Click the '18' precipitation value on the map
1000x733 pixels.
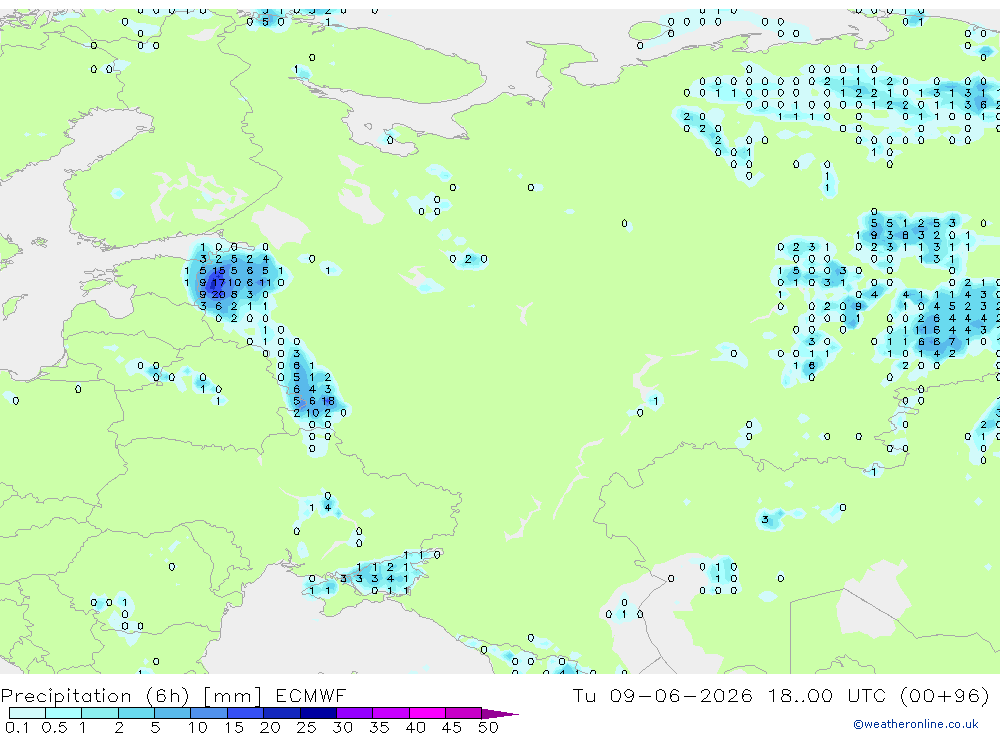tap(328, 401)
